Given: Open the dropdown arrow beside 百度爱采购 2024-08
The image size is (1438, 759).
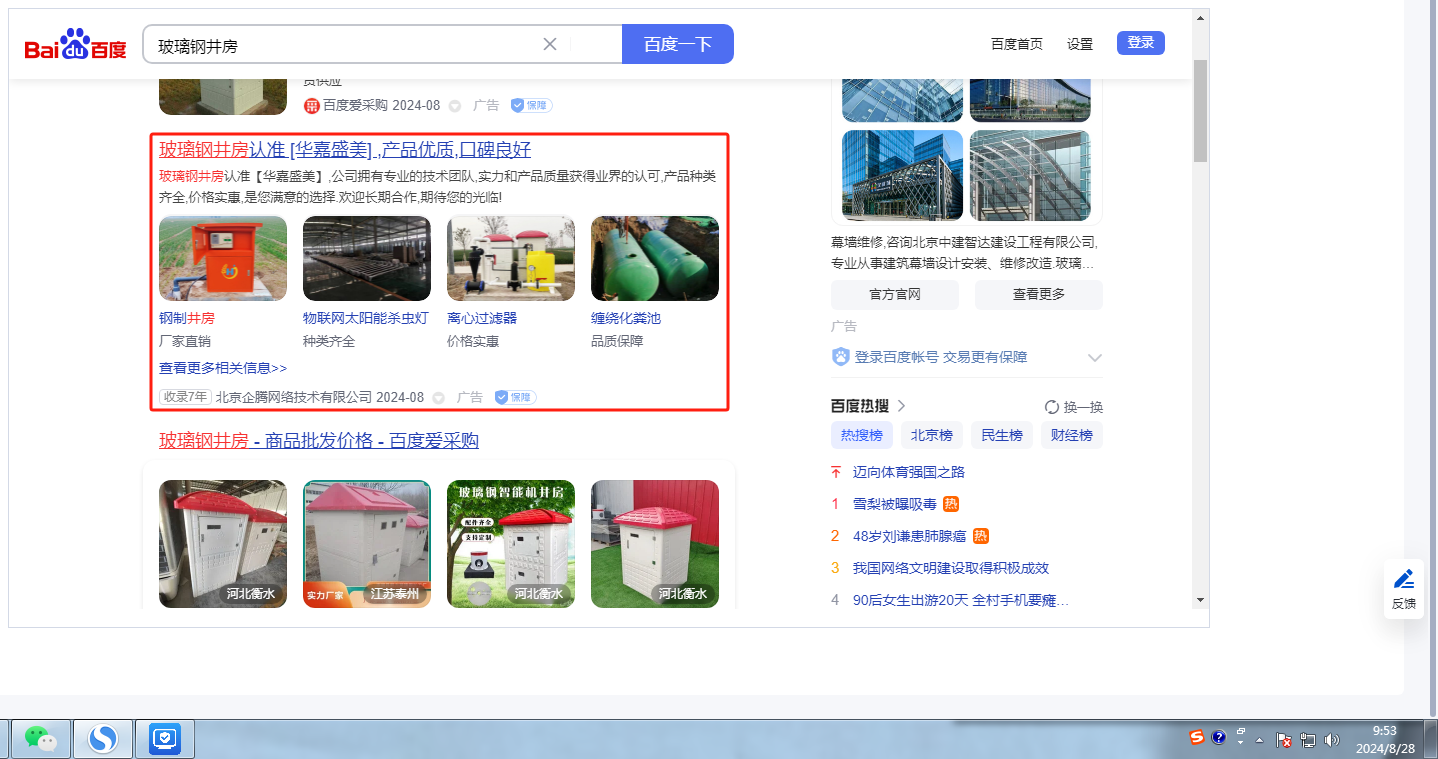Looking at the screenshot, I should click(x=454, y=106).
